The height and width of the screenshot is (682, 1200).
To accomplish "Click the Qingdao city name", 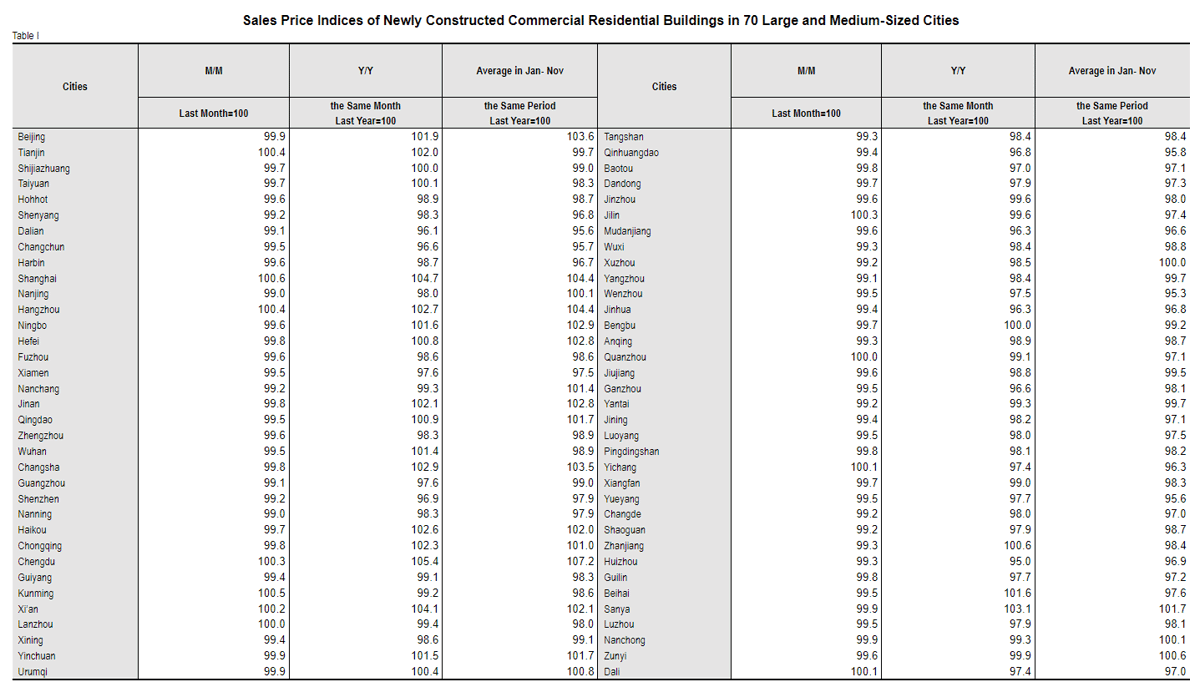I will point(34,420).
